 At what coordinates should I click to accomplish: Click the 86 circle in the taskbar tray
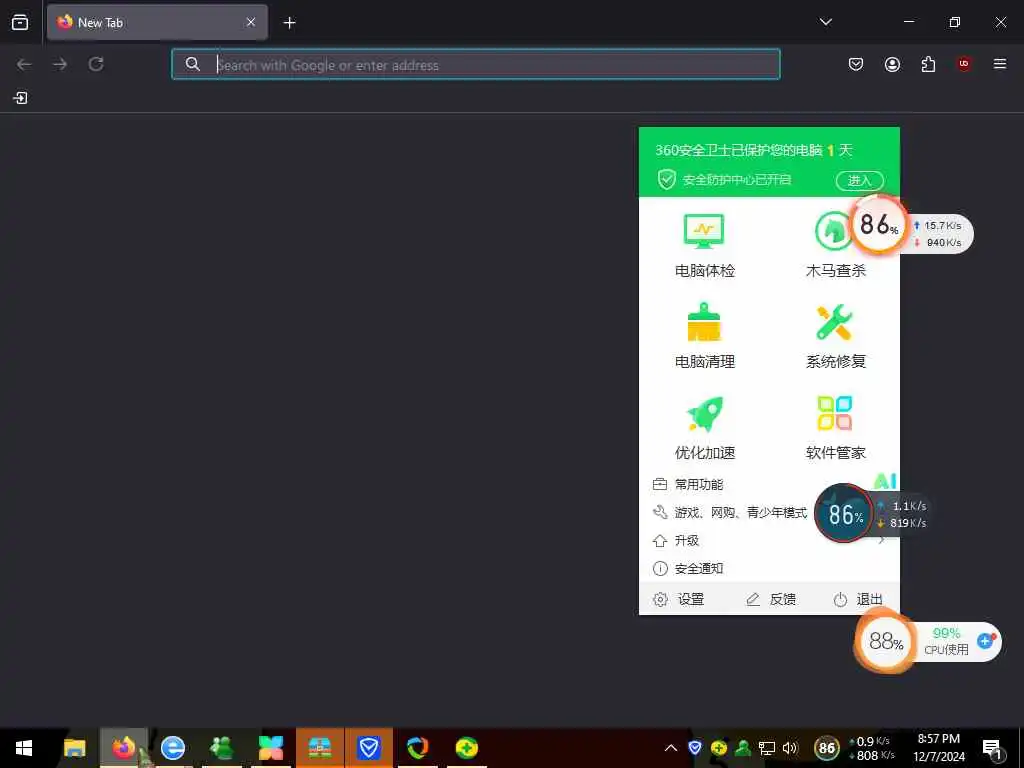(827, 748)
